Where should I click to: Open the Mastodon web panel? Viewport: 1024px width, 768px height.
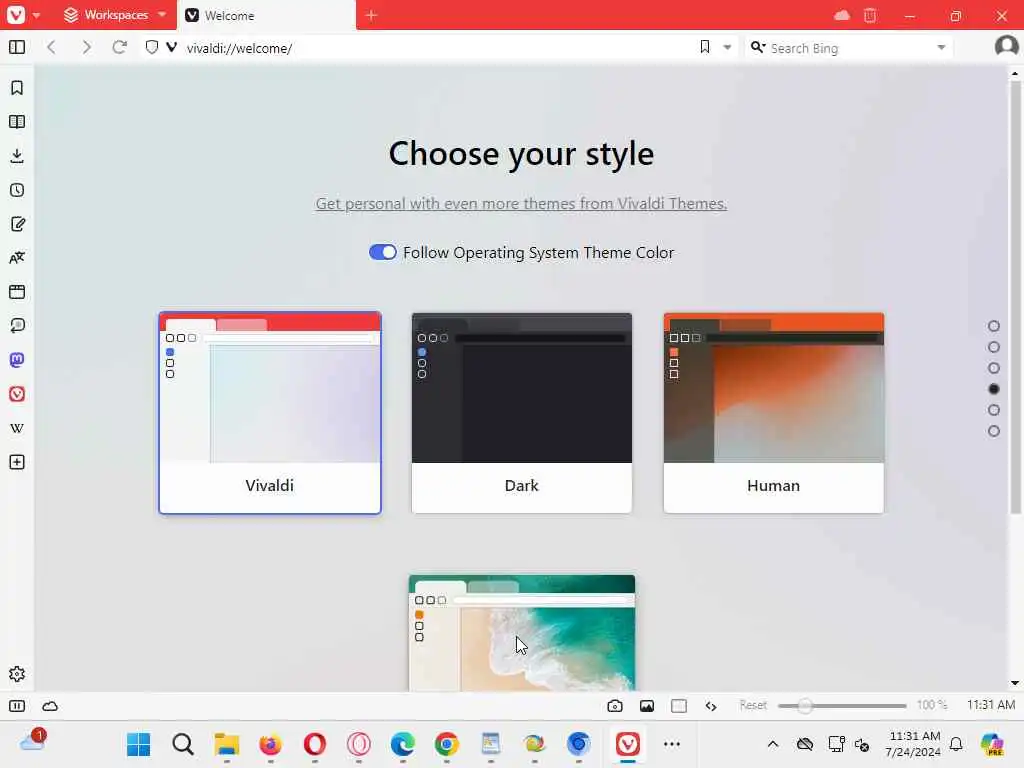tap(17, 360)
